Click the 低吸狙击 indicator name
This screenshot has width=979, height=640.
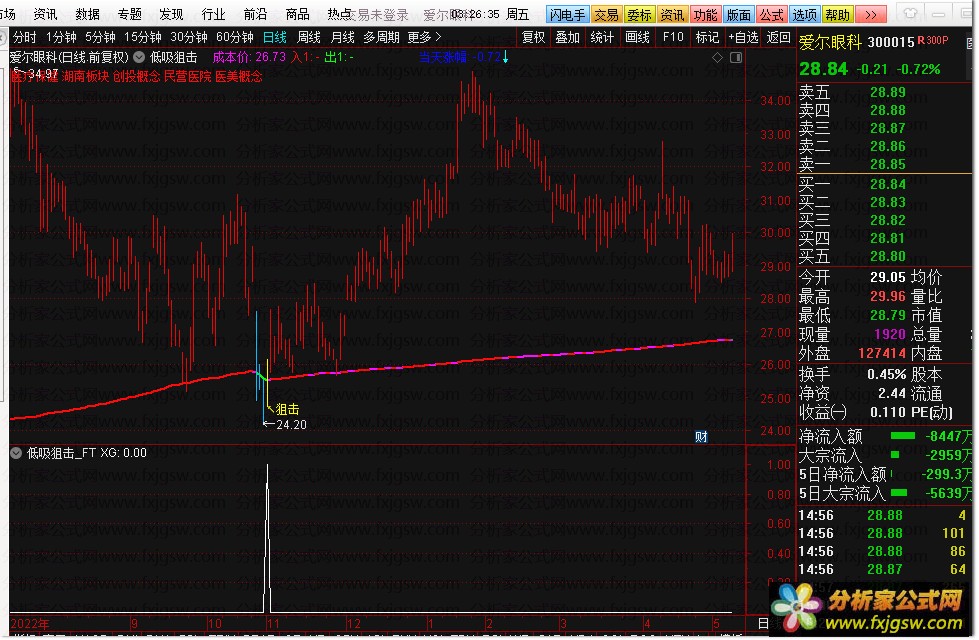[174, 57]
